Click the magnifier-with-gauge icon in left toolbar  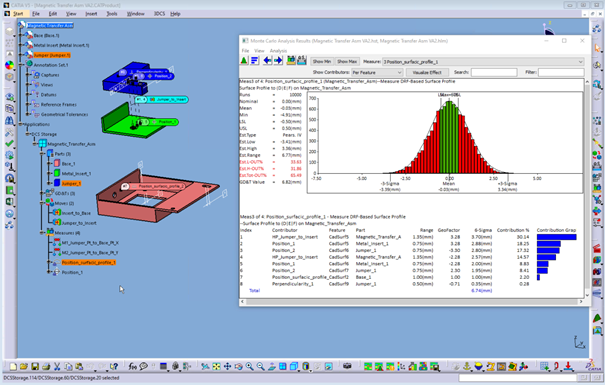coord(10,179)
